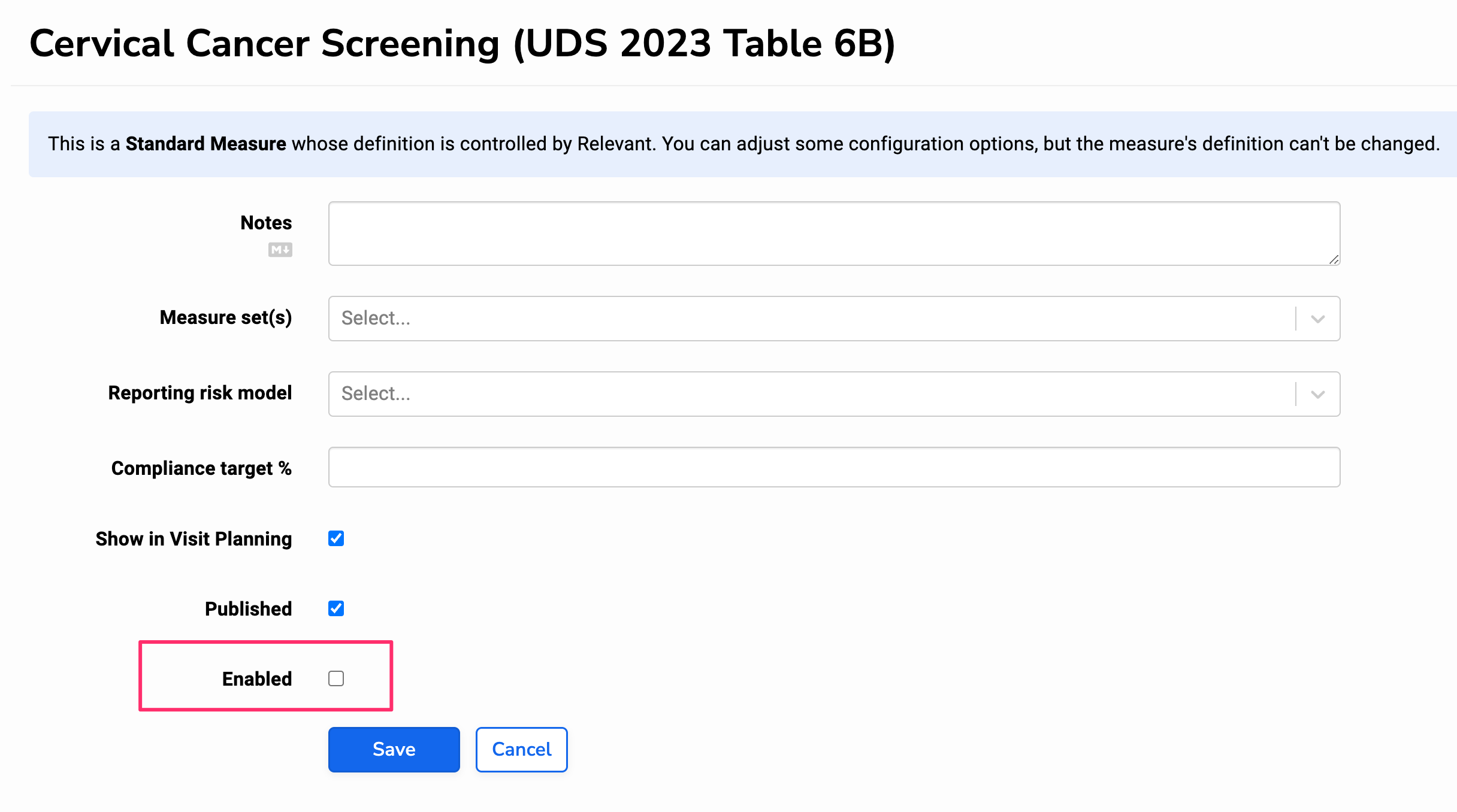Click the Reporting risk model dropdown arrow

tap(1317, 394)
